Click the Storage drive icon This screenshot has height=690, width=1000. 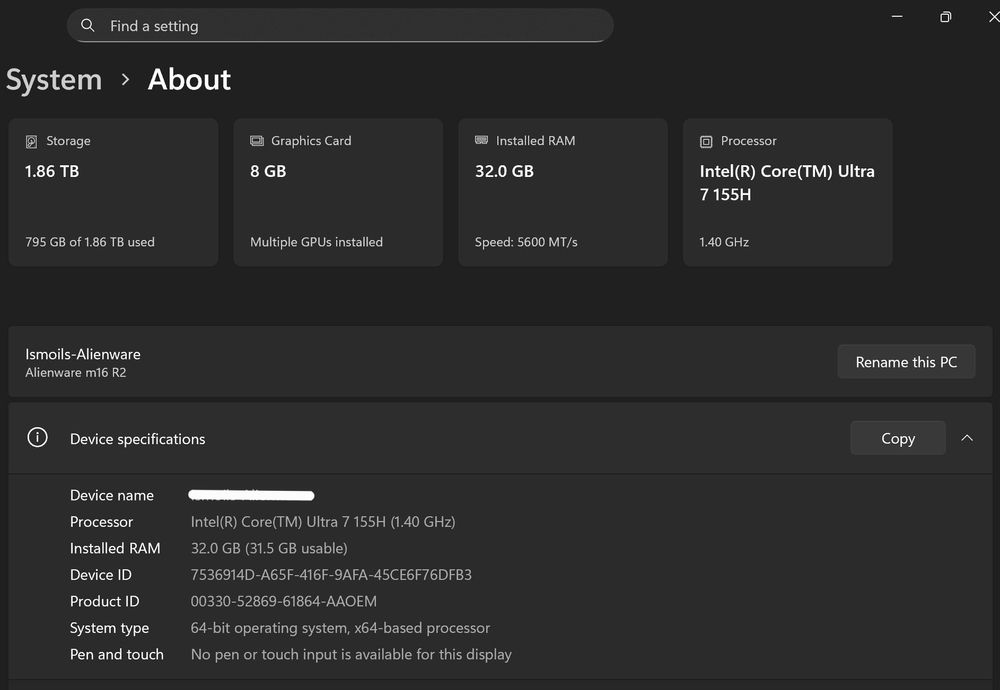(x=32, y=142)
